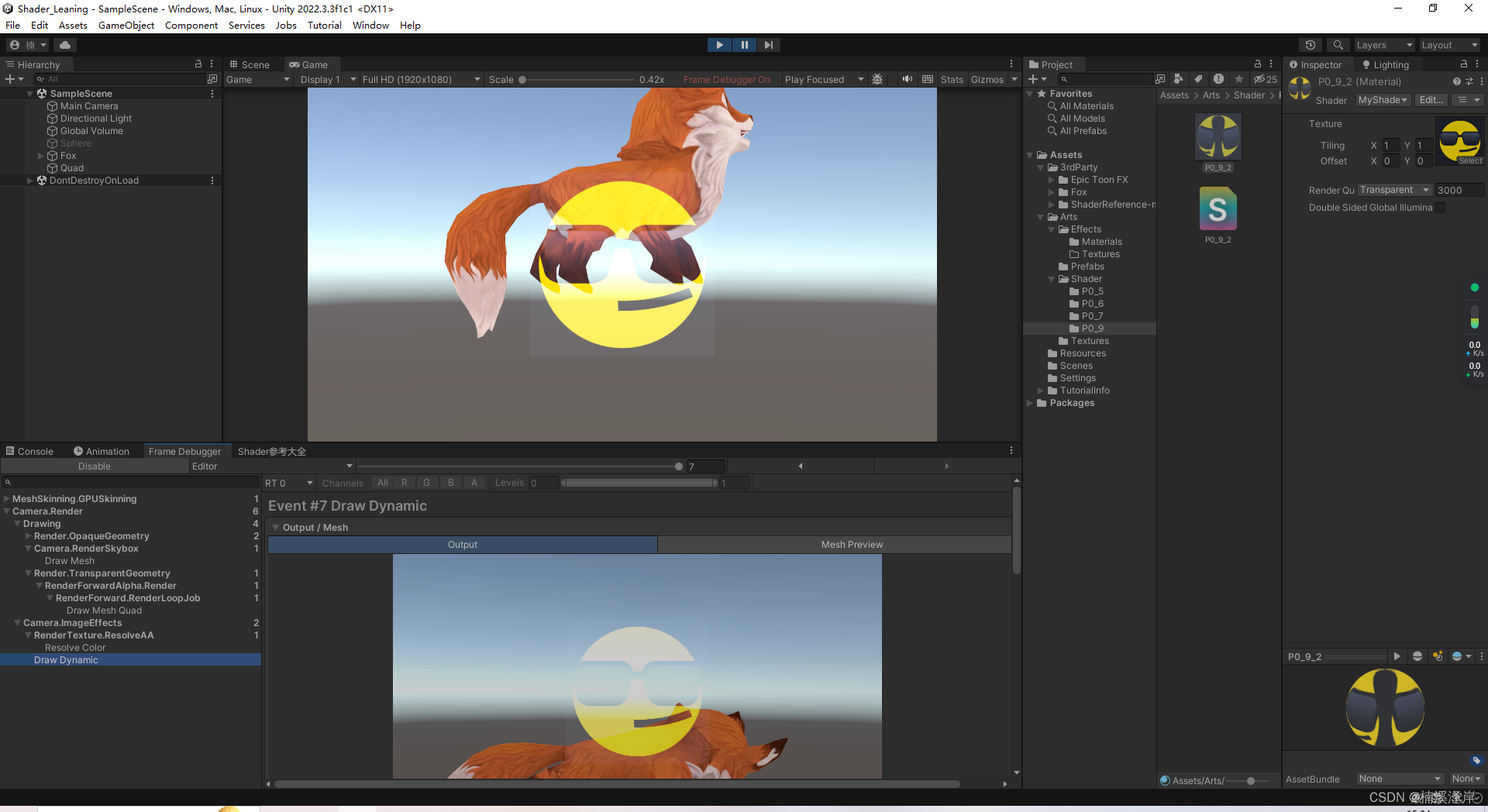This screenshot has height=812, width=1488.
Task: Toggle preview lights in material preview
Action: coord(1438,656)
